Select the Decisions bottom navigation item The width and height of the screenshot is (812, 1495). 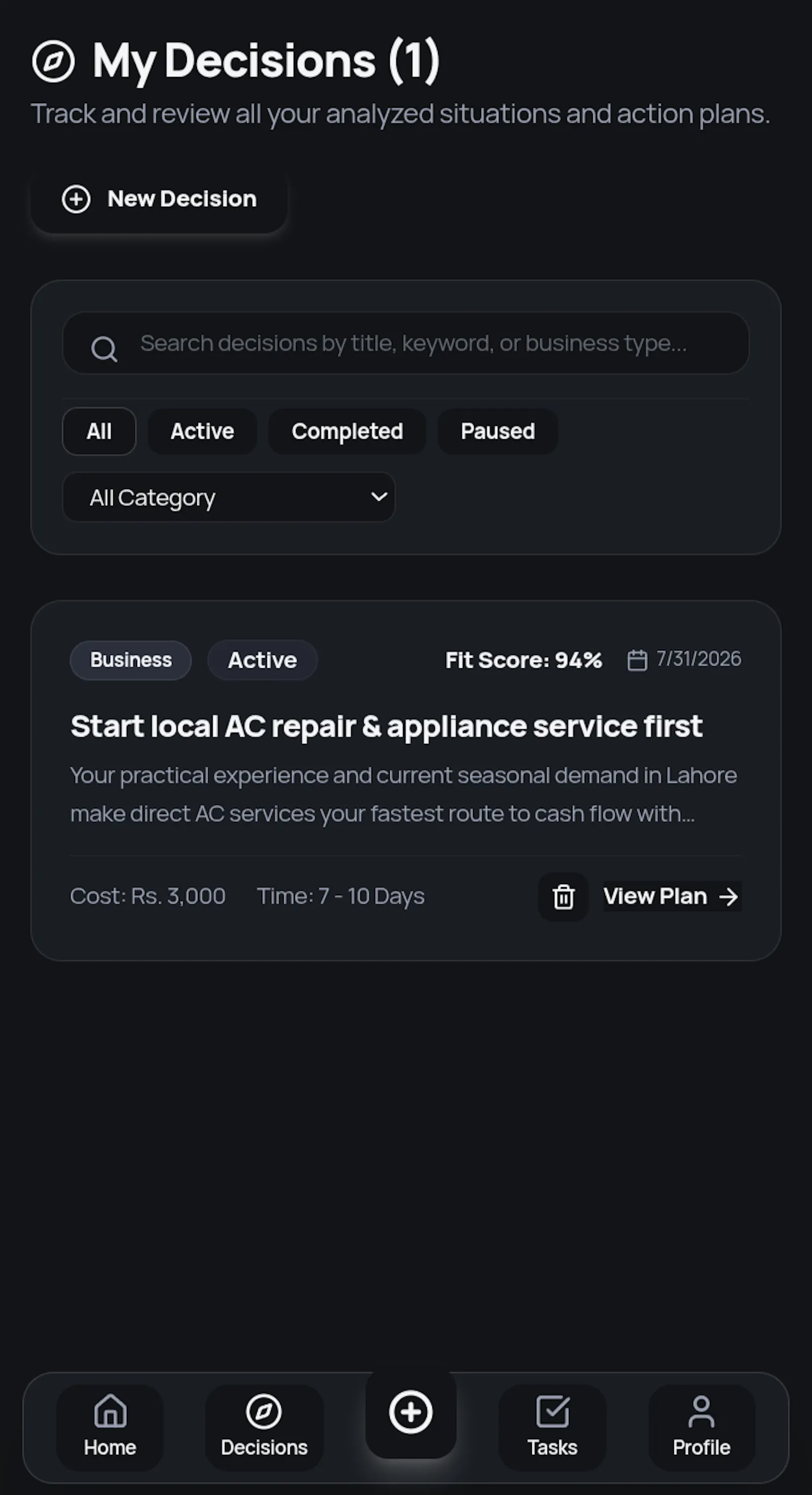(x=264, y=1427)
